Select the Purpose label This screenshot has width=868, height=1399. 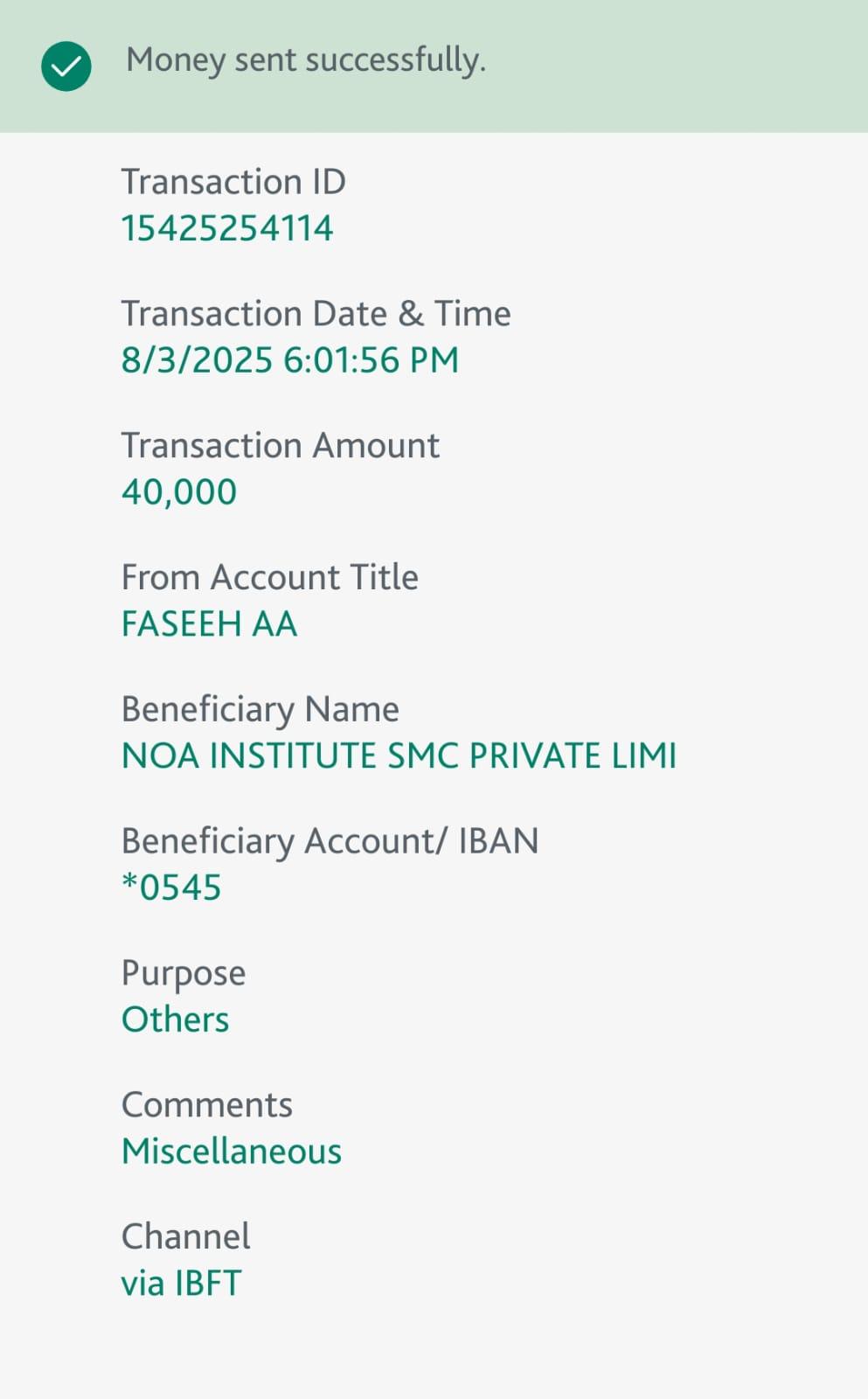coord(184,974)
